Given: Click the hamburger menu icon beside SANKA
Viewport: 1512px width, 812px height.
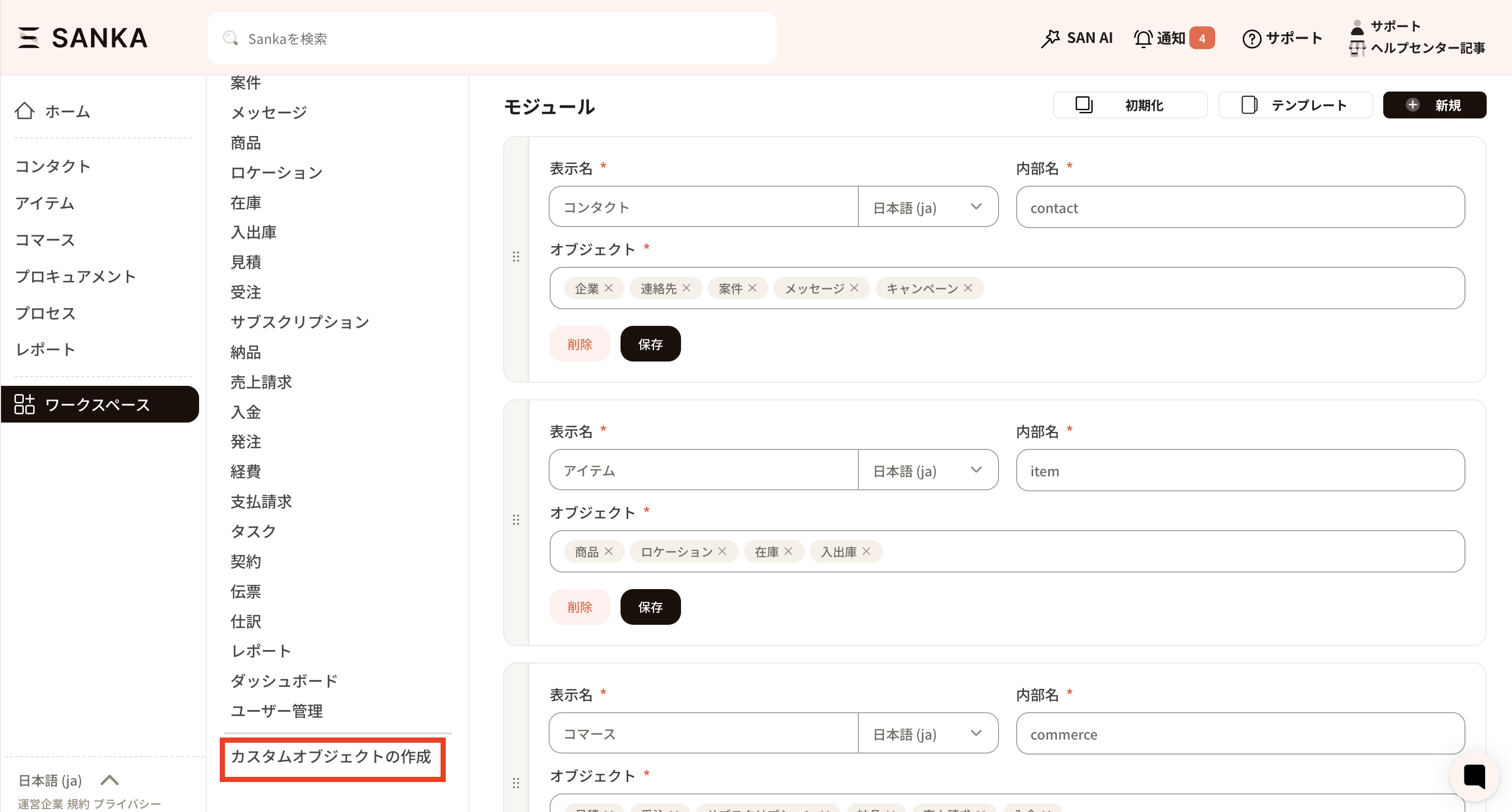Looking at the screenshot, I should click(x=28, y=38).
